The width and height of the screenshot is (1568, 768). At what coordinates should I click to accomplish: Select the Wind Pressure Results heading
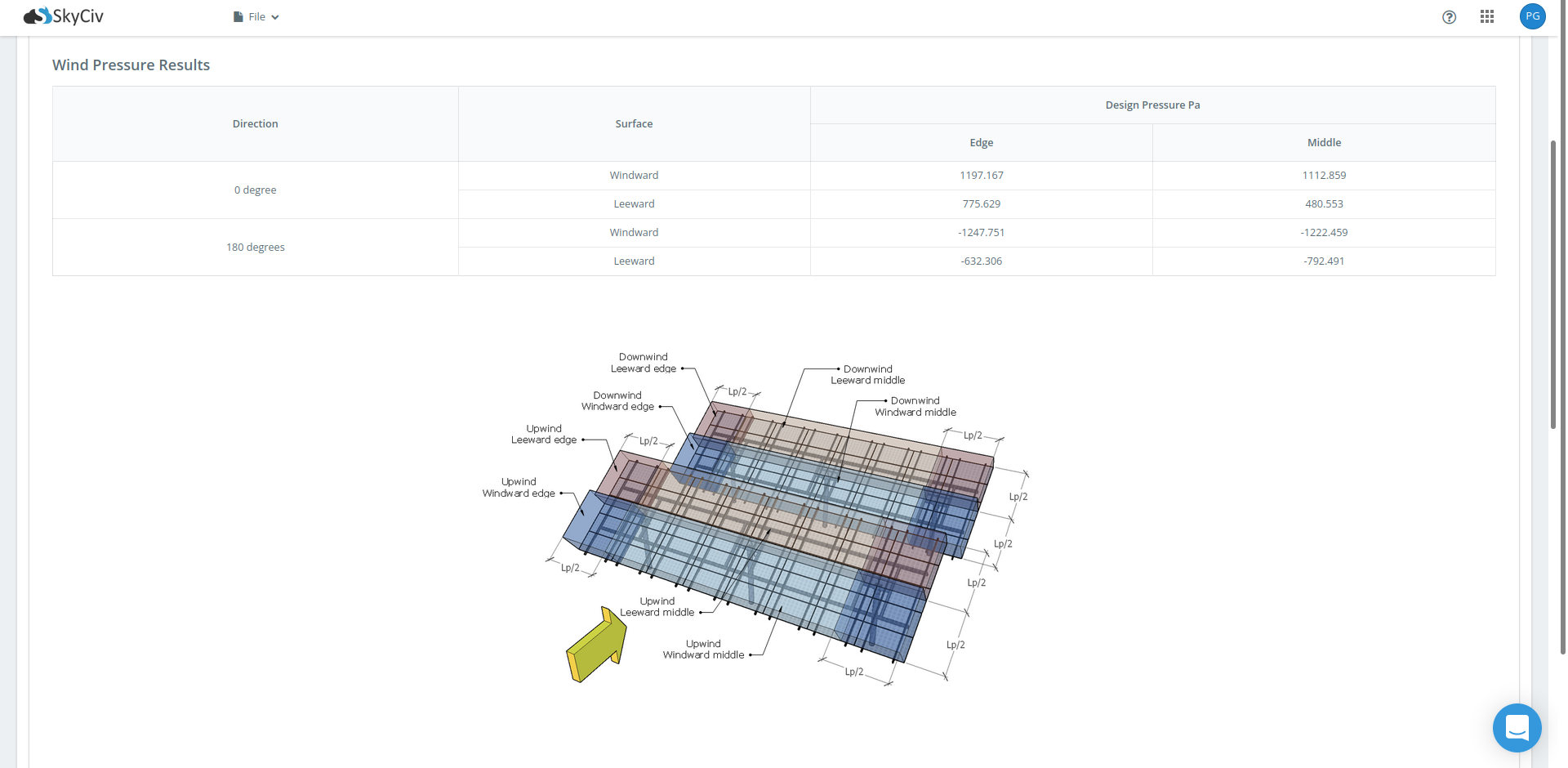click(131, 65)
